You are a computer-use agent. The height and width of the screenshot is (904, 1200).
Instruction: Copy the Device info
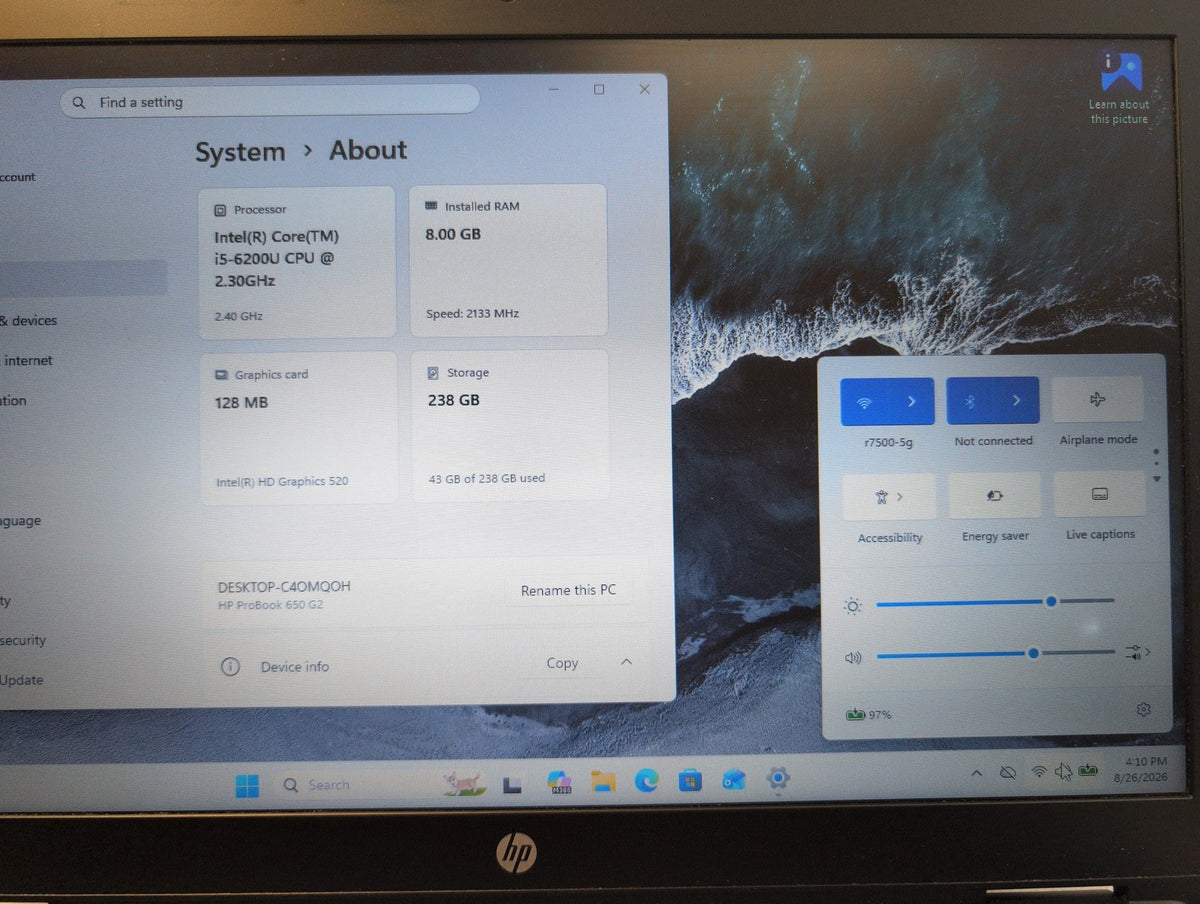coord(562,663)
